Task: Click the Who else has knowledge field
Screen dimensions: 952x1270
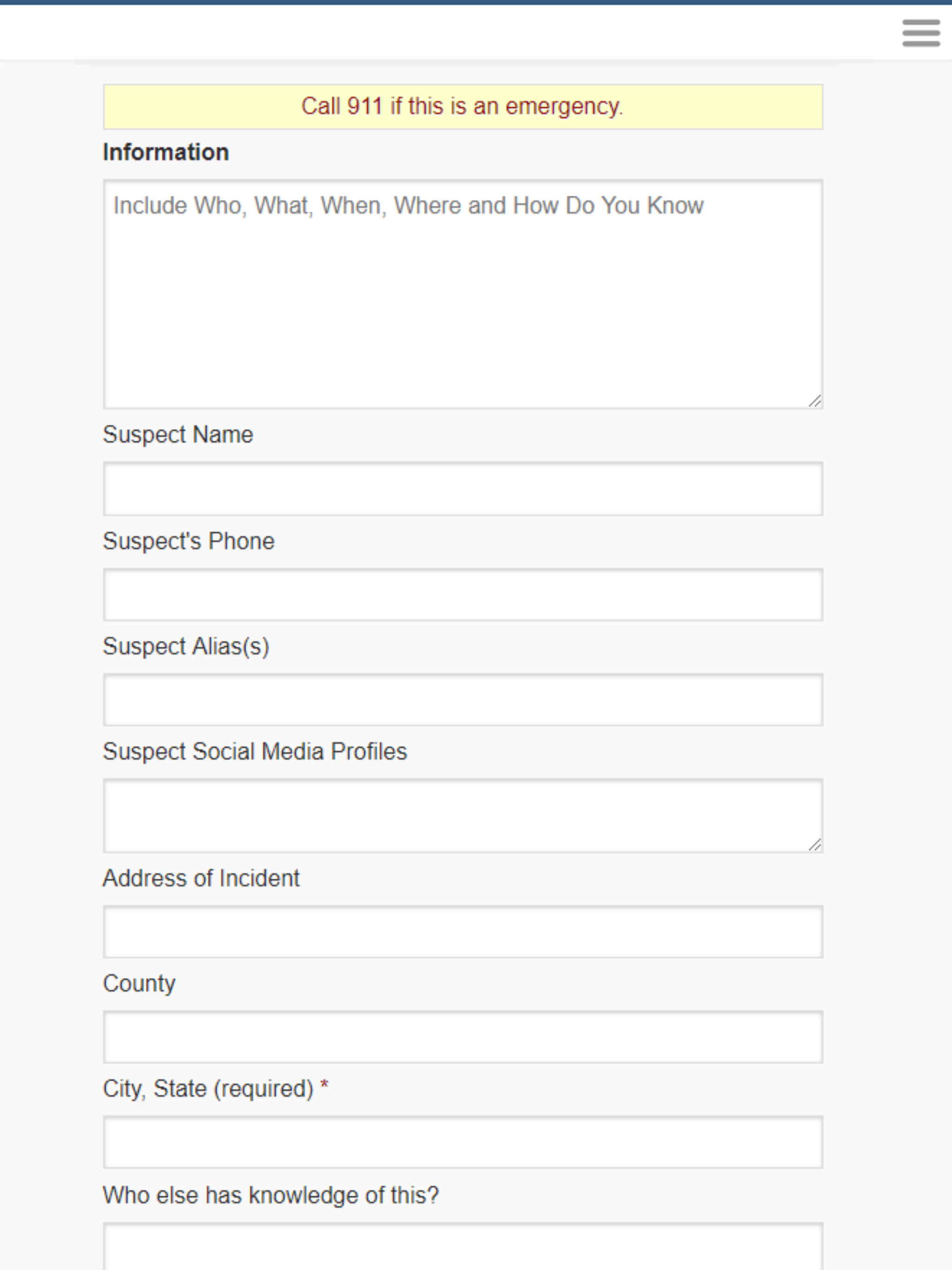Action: click(x=462, y=1251)
